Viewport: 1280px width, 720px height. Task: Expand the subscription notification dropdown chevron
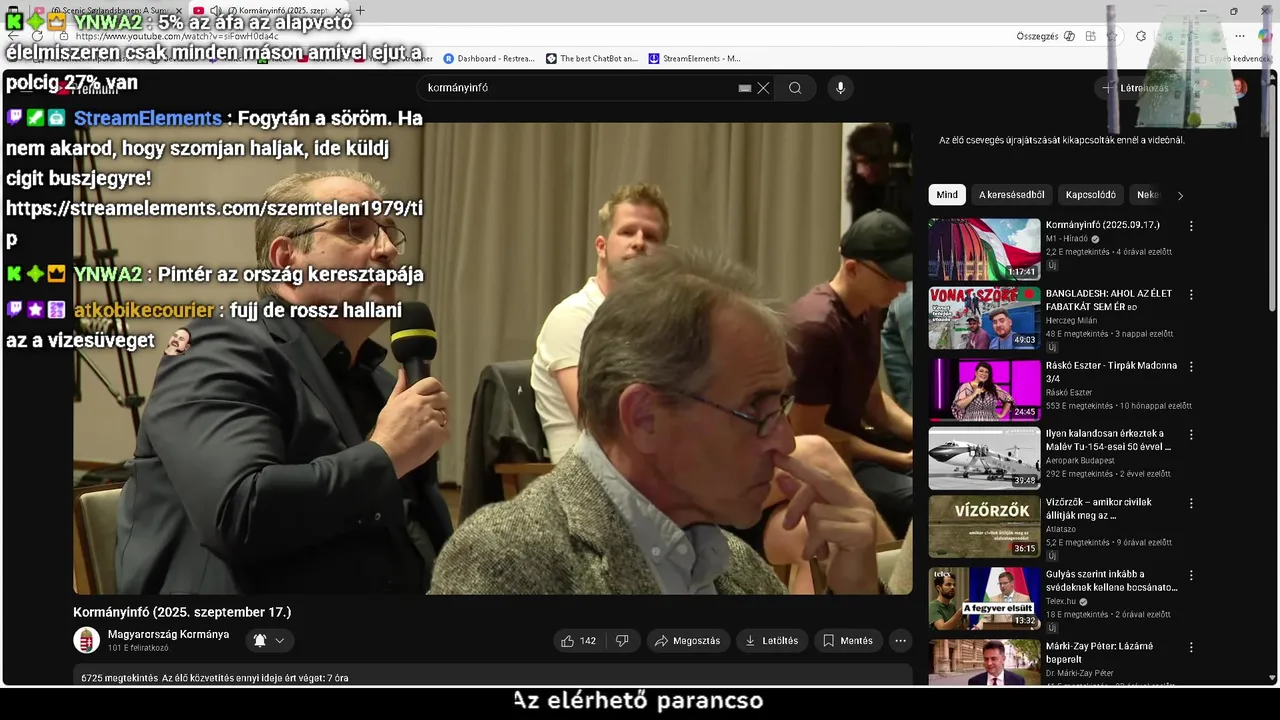click(280, 641)
